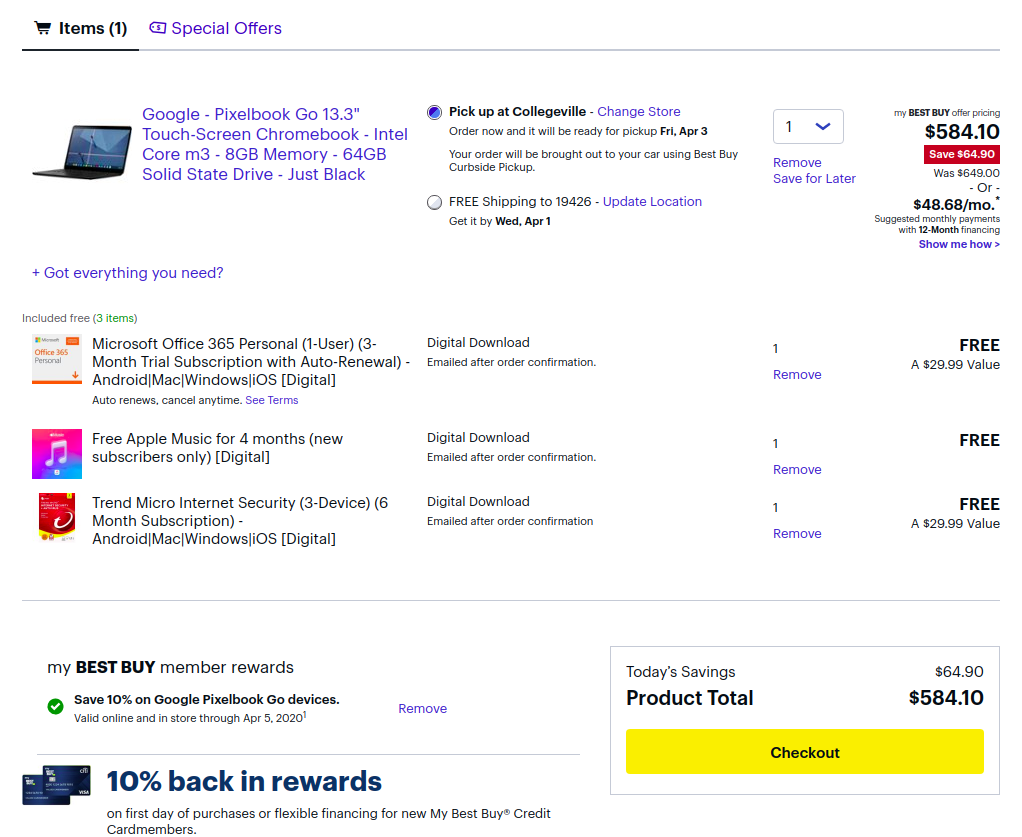Click Update Location link
The width and height of the screenshot is (1022, 837).
click(652, 201)
